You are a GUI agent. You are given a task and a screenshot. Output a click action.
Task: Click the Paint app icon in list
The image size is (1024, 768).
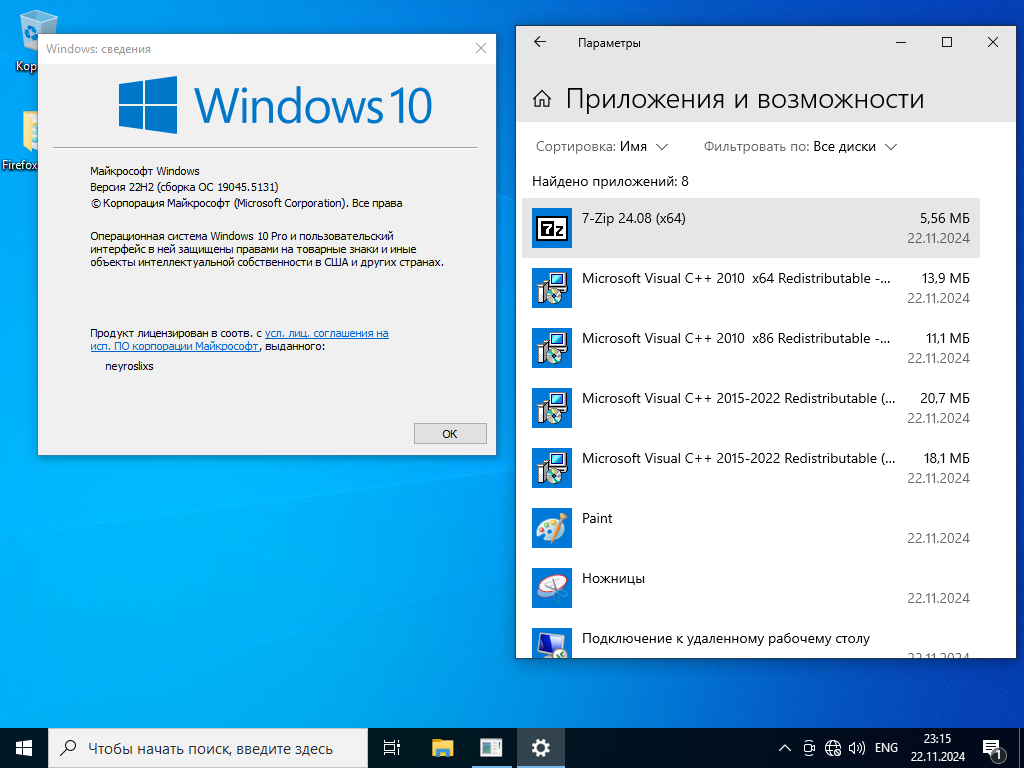(551, 528)
